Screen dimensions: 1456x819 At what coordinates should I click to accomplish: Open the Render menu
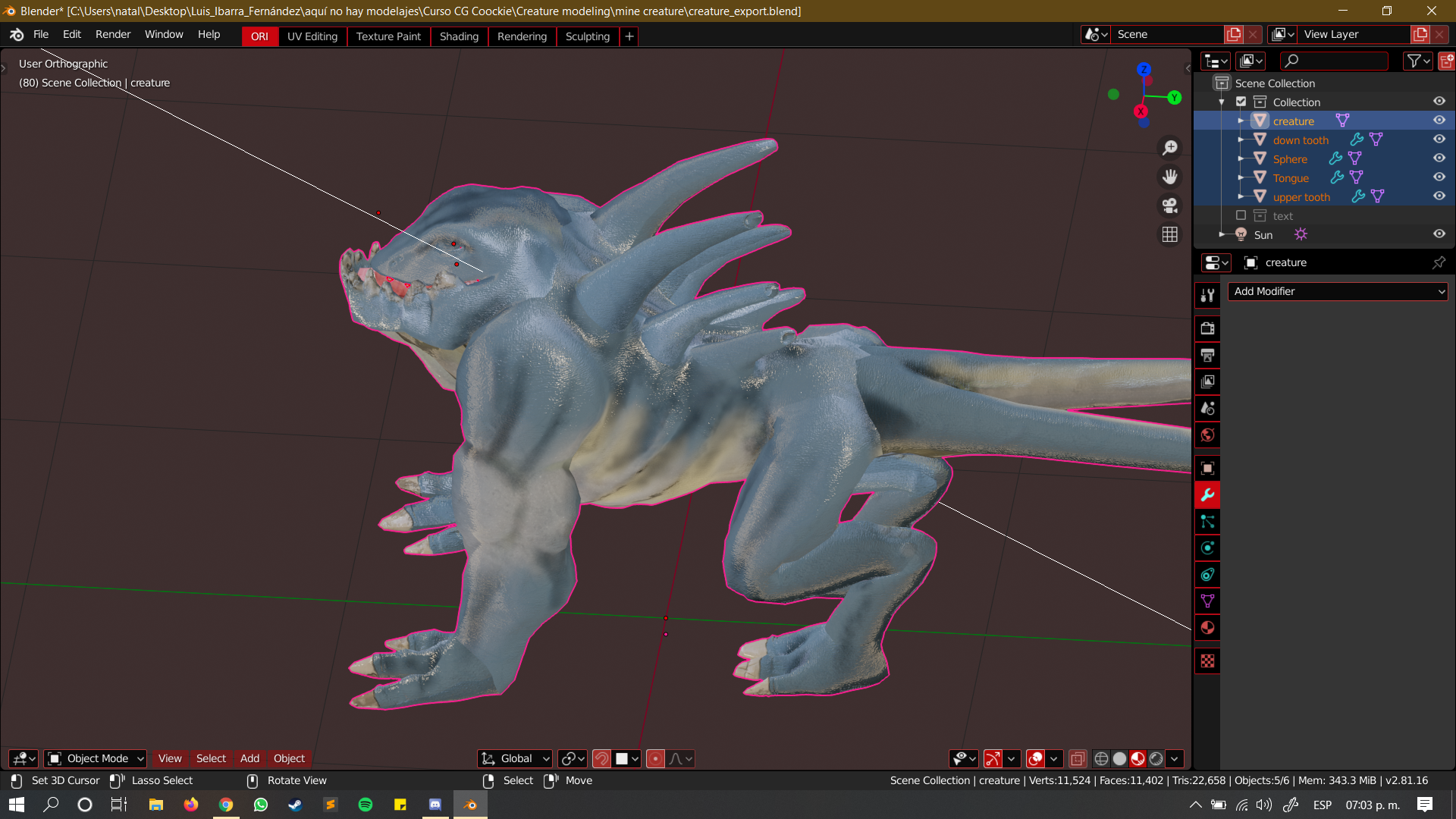pyautogui.click(x=113, y=35)
